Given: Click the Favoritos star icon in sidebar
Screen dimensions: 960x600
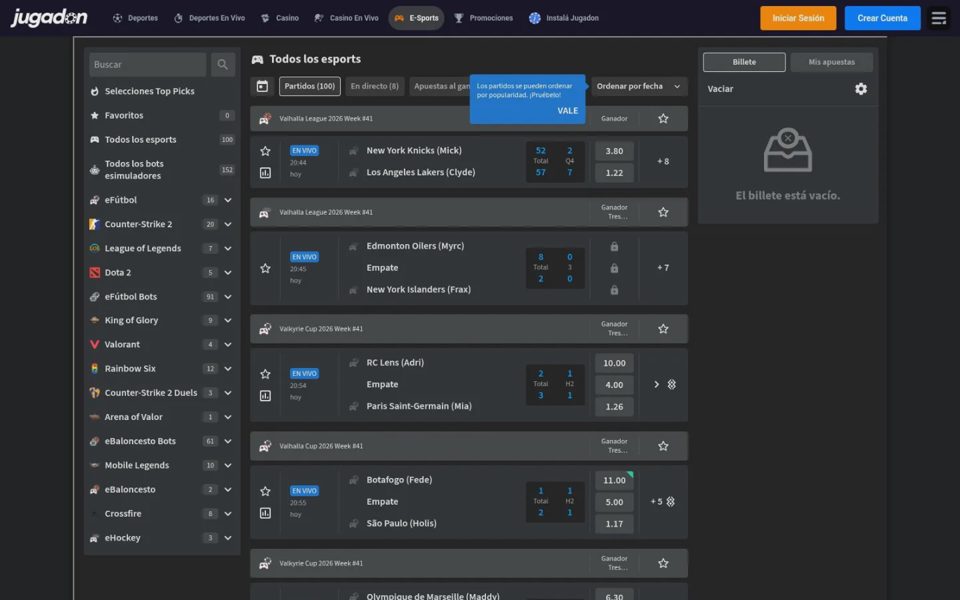Looking at the screenshot, I should point(94,115).
